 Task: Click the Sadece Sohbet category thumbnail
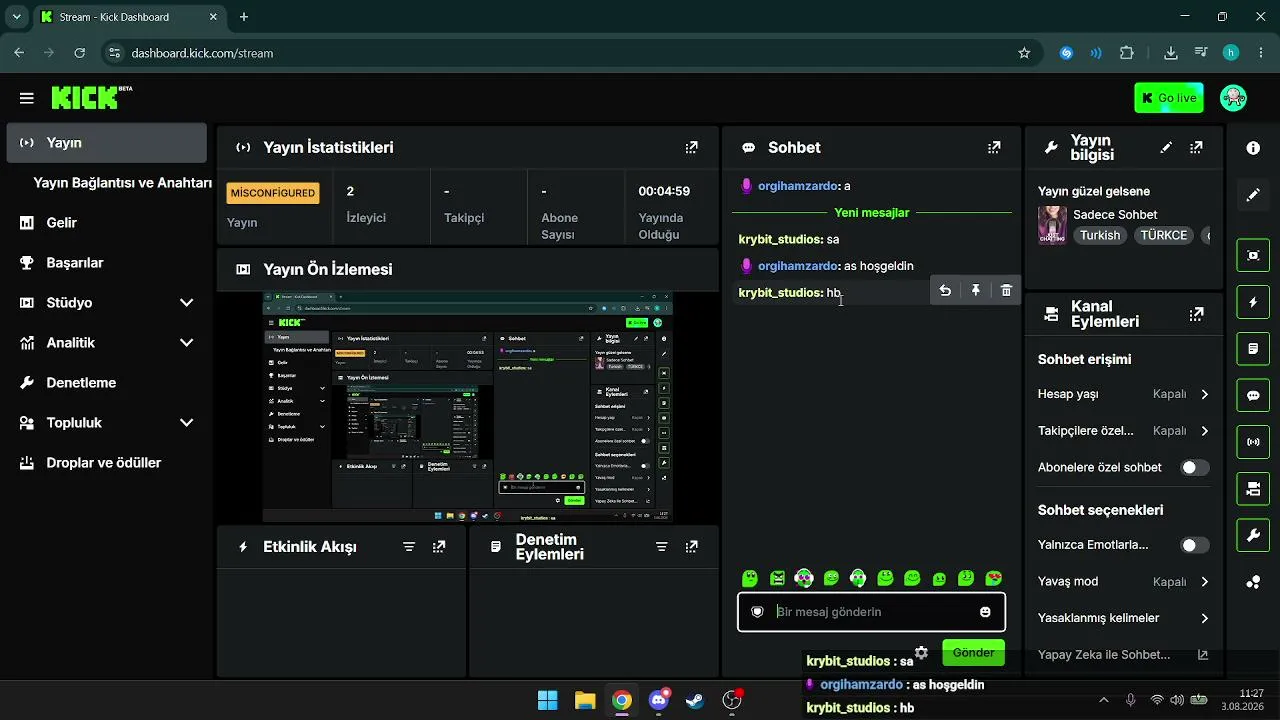click(1052, 225)
